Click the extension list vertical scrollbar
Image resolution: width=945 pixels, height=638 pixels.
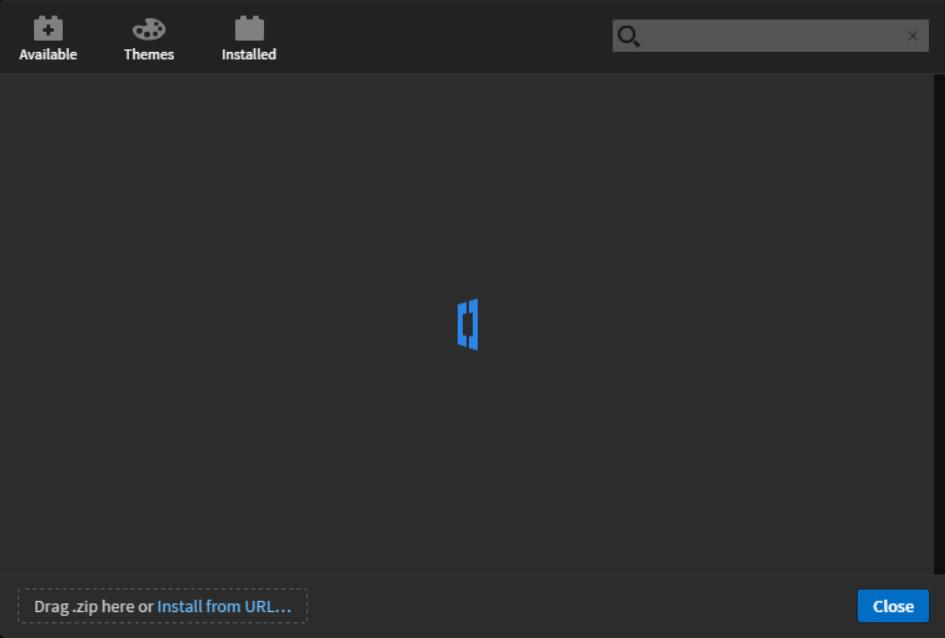939,324
